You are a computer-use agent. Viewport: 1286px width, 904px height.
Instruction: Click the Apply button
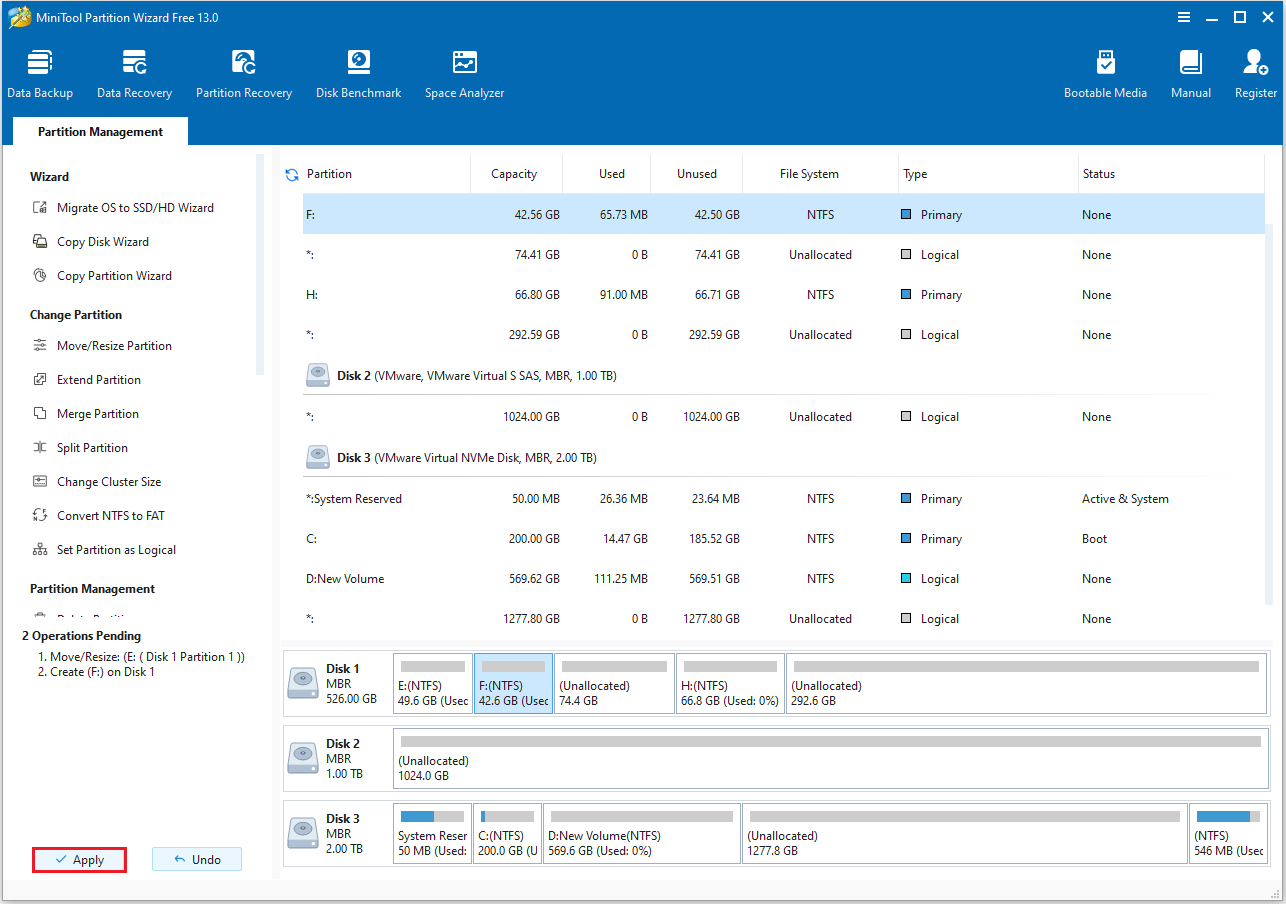click(x=79, y=859)
